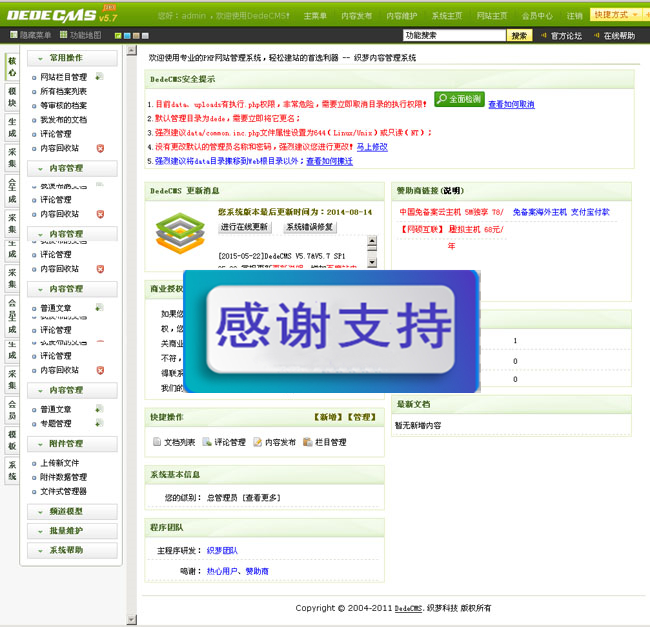Open 会员中心 in the top navigation
This screenshot has height=627, width=650.
click(537, 16)
